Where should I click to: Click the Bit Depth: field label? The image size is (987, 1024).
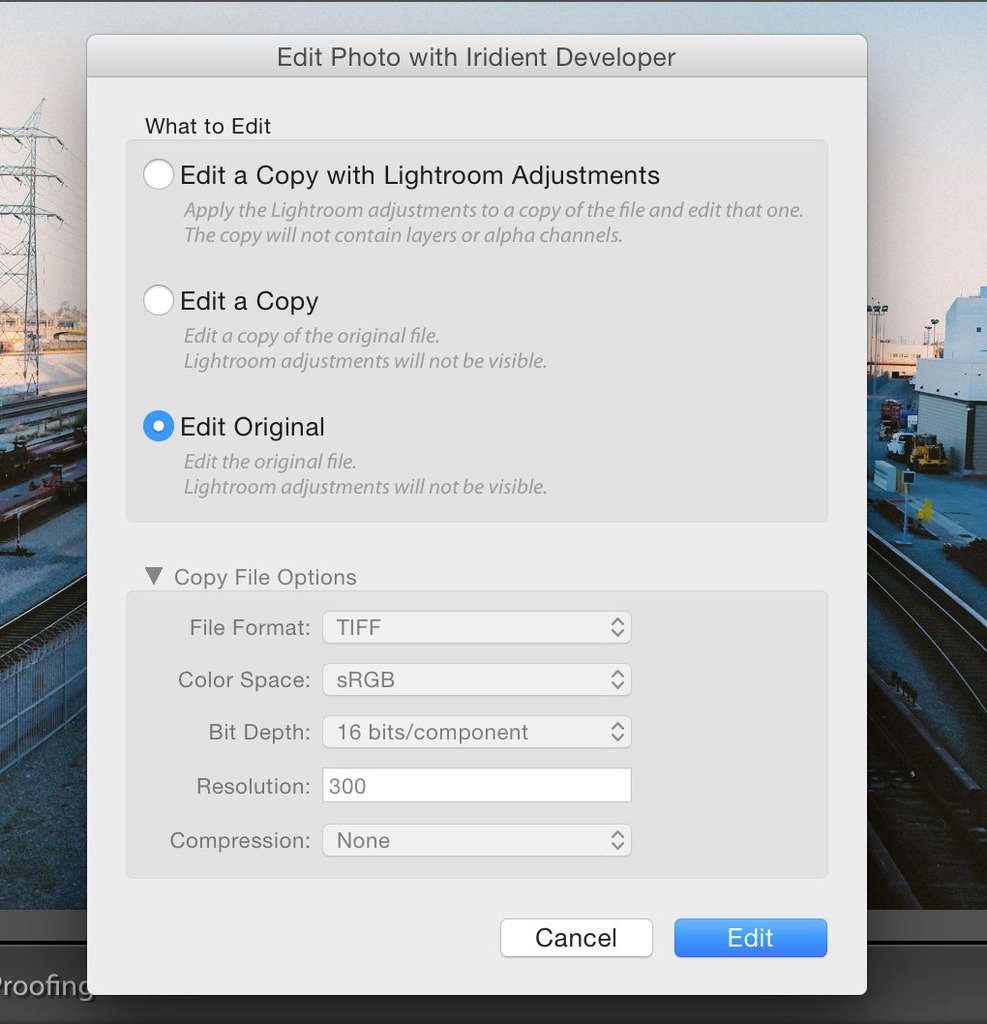pyautogui.click(x=259, y=732)
